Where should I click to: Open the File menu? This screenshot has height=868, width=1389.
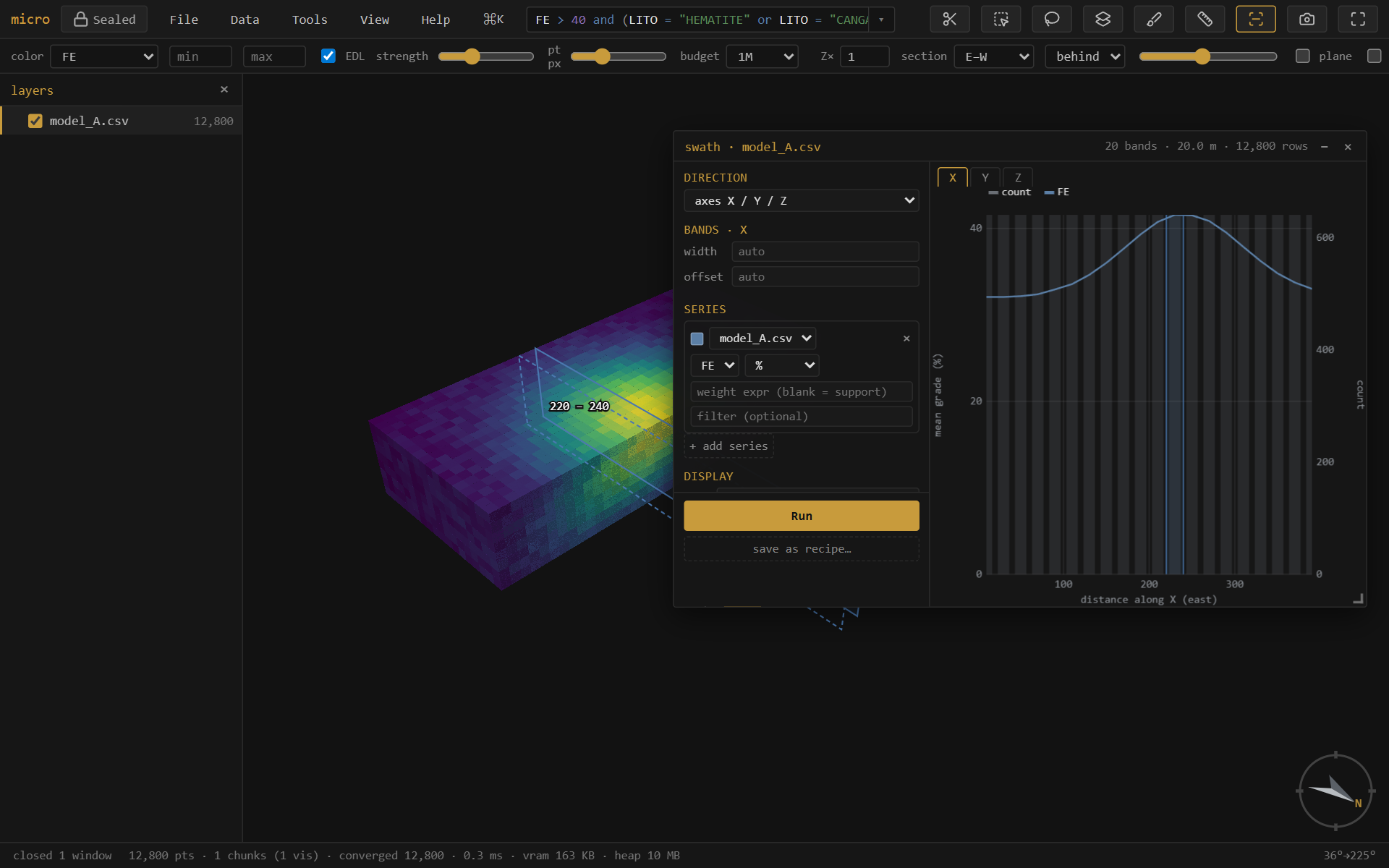click(184, 20)
